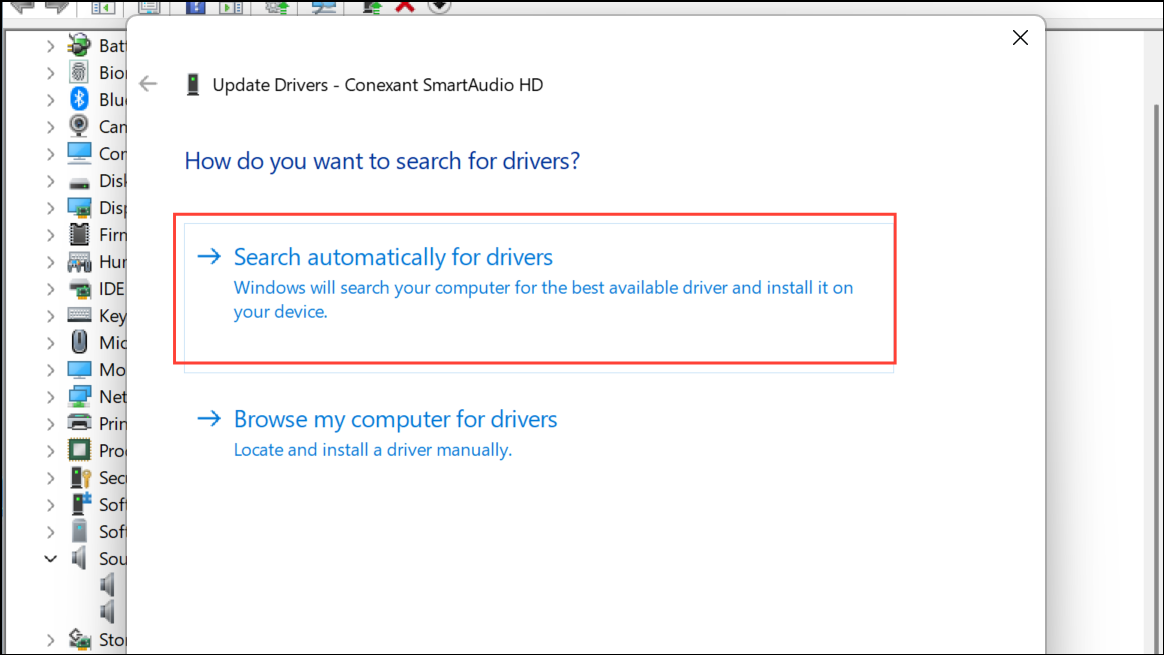Expand the Network adapters category
1164x655 pixels.
click(50, 397)
